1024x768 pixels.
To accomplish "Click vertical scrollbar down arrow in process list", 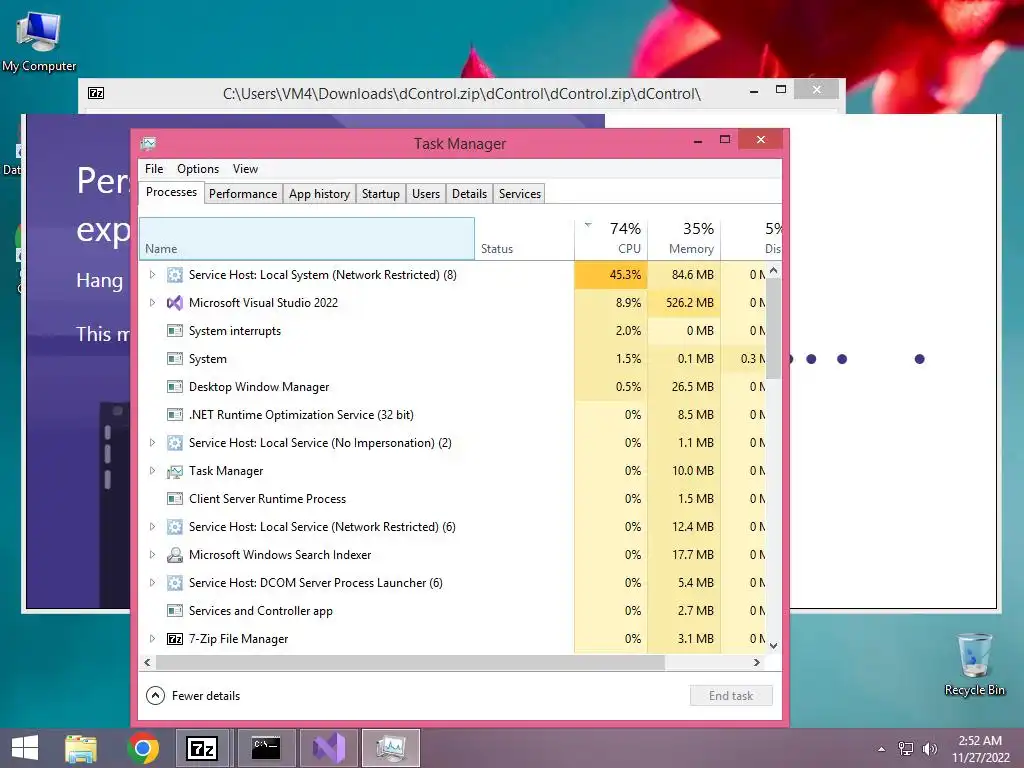I will click(x=774, y=646).
